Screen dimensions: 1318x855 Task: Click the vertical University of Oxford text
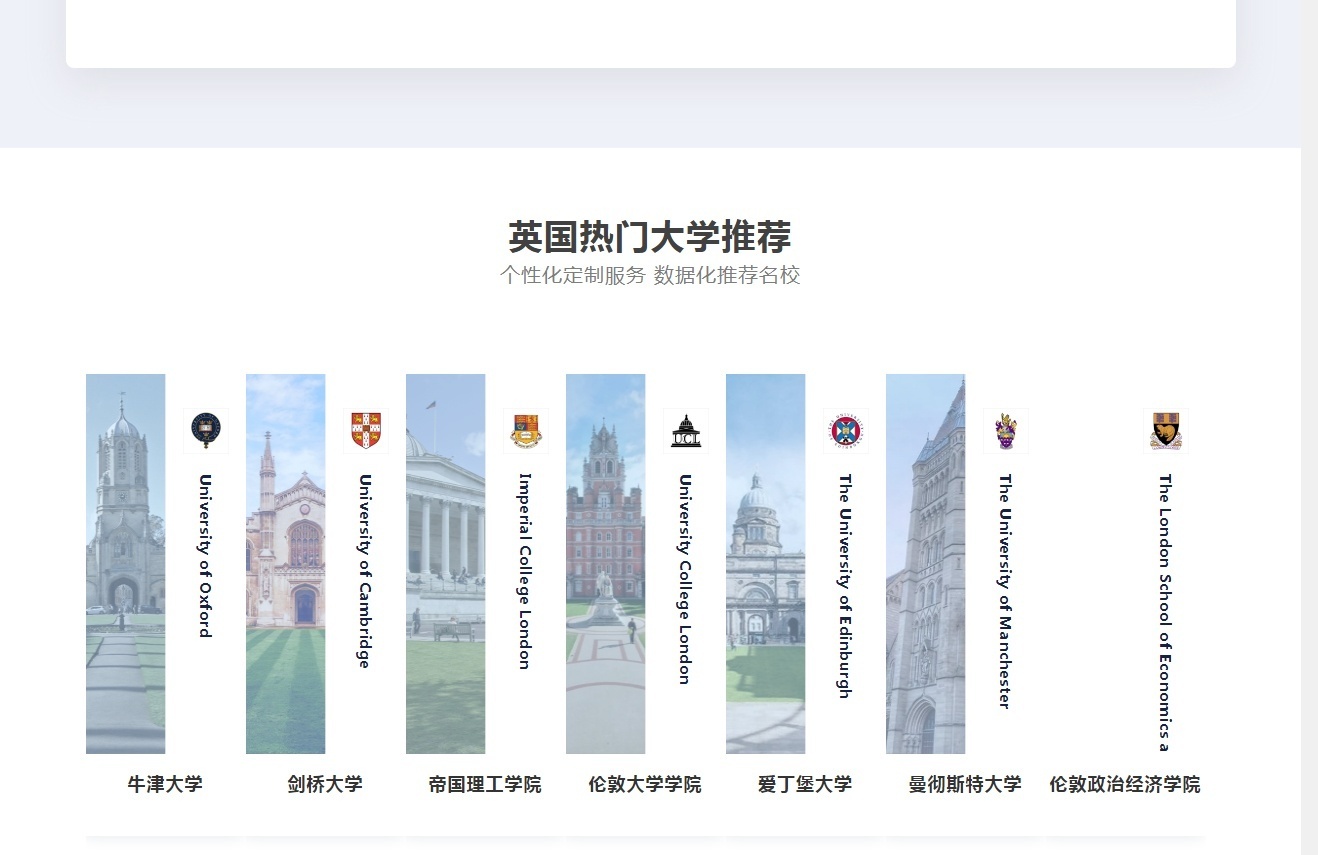[205, 555]
